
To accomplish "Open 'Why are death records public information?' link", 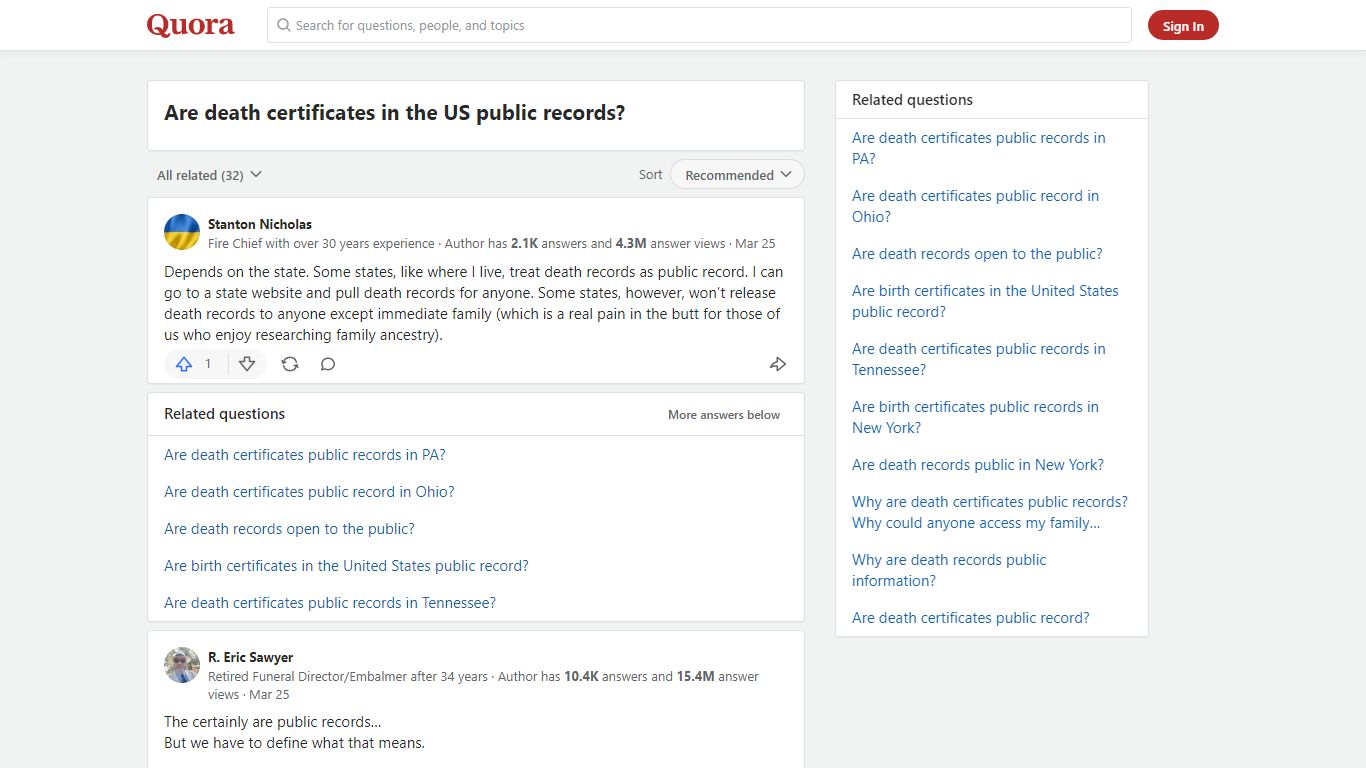I will 949,570.
